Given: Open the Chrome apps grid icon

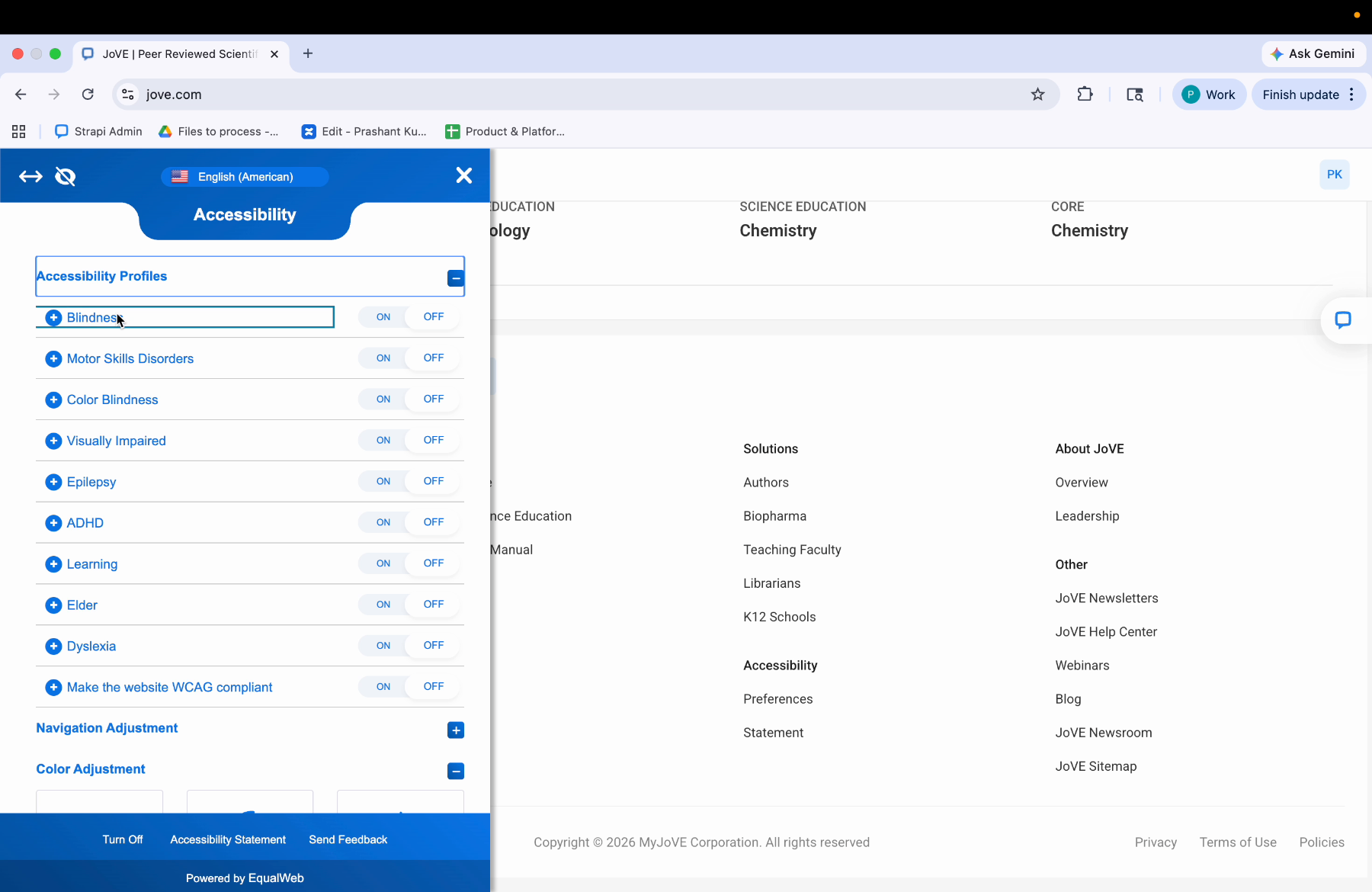Looking at the screenshot, I should click(x=19, y=131).
